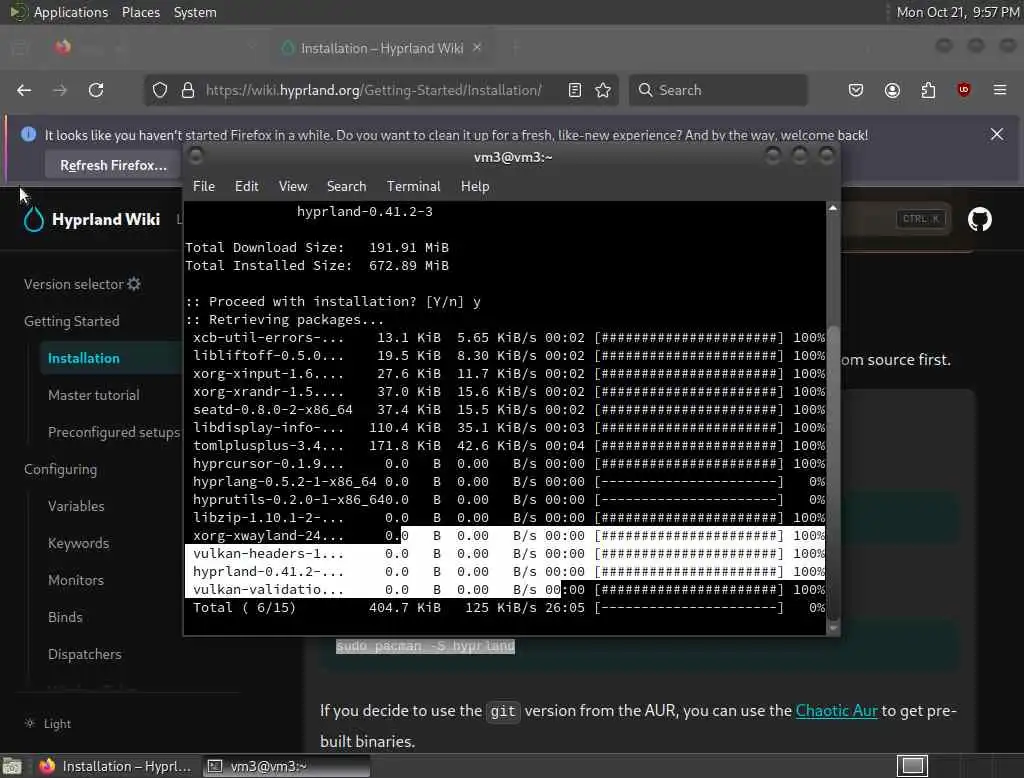Reload the page in Firefox
The width and height of the screenshot is (1024, 778).
click(x=96, y=90)
